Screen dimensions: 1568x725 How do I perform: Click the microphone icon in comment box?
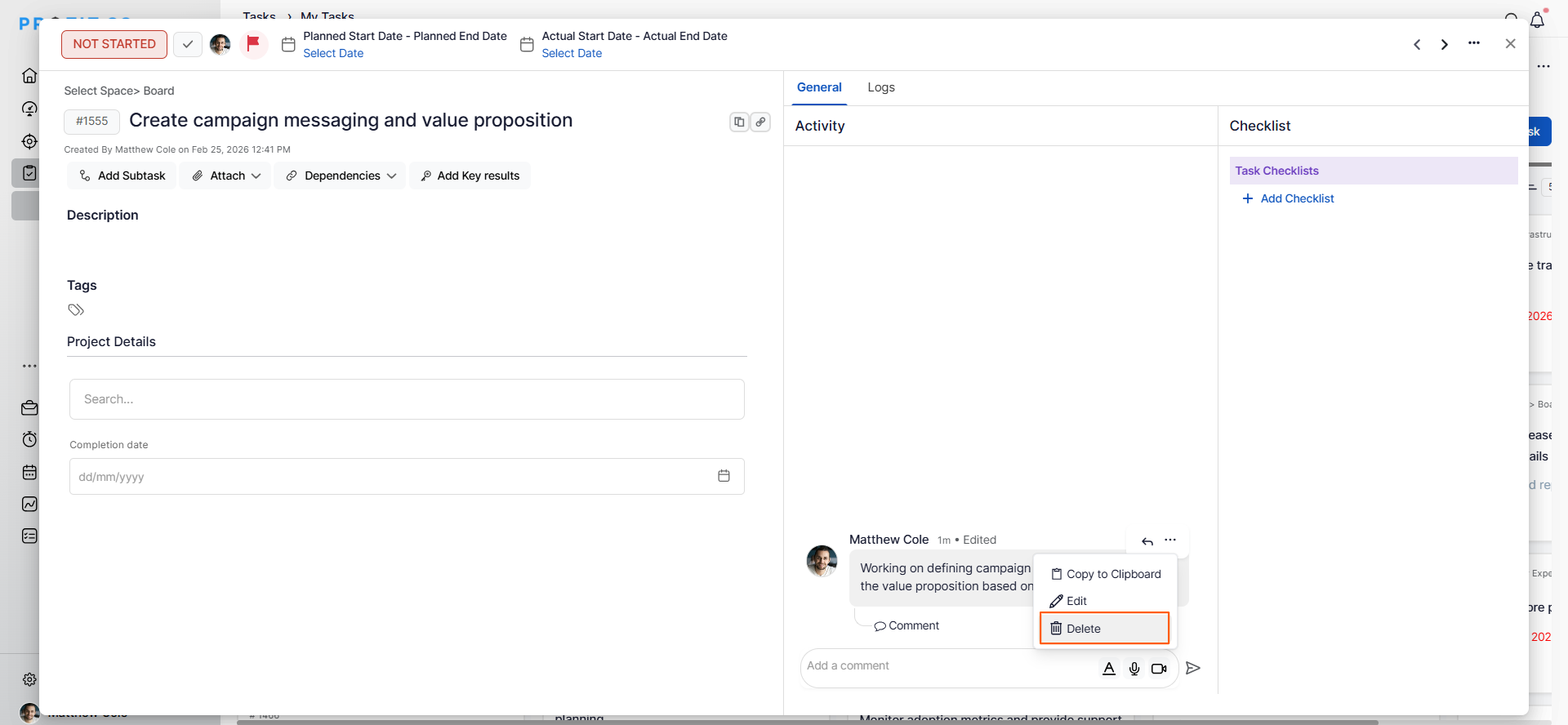coord(1134,669)
